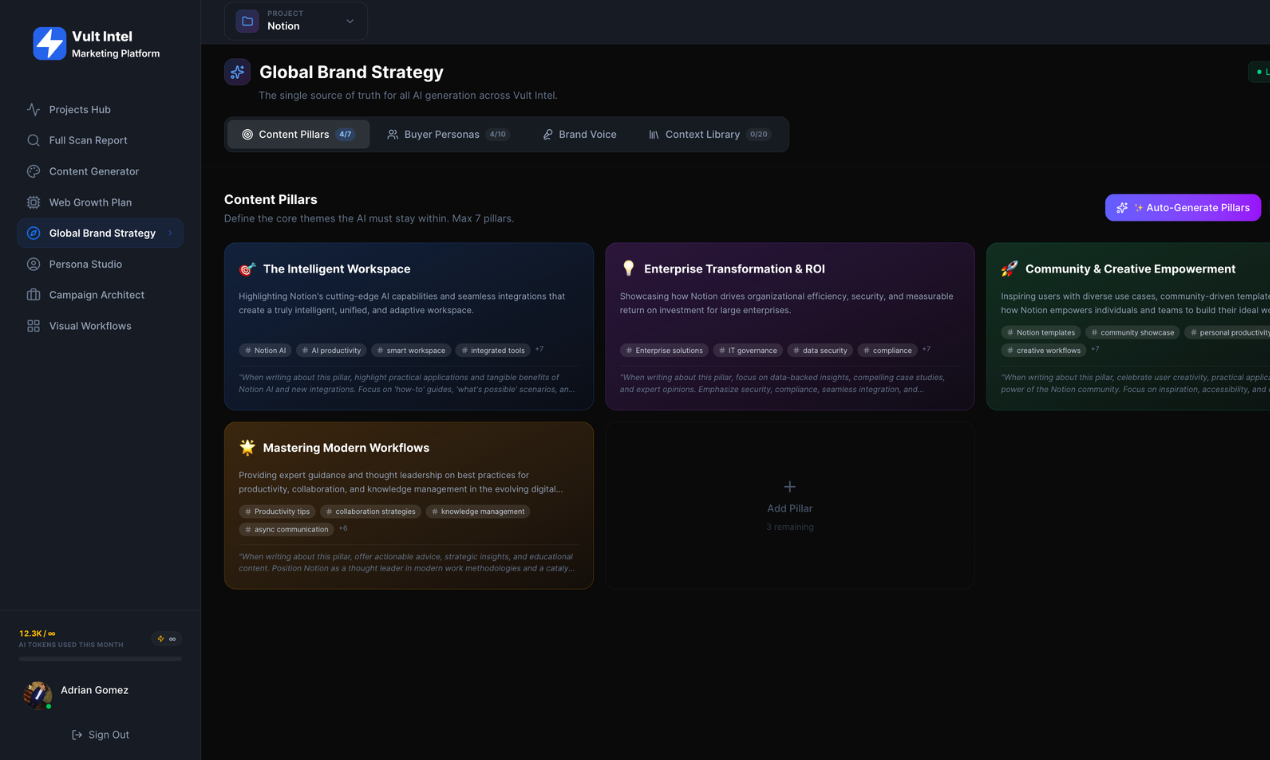Screen dimensions: 1270x760
Task: Click the Auto-Generate Pillars button
Action: click(x=1182, y=207)
